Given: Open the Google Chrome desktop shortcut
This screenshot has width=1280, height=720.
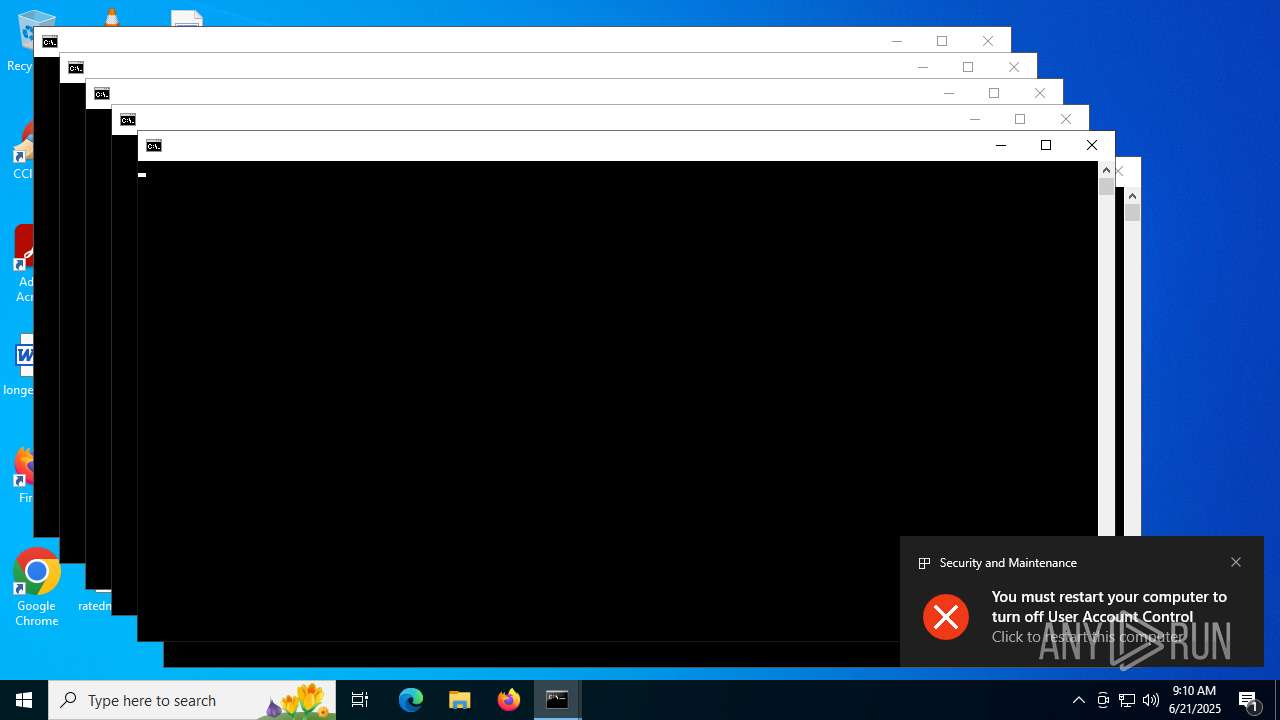Looking at the screenshot, I should pyautogui.click(x=37, y=588).
